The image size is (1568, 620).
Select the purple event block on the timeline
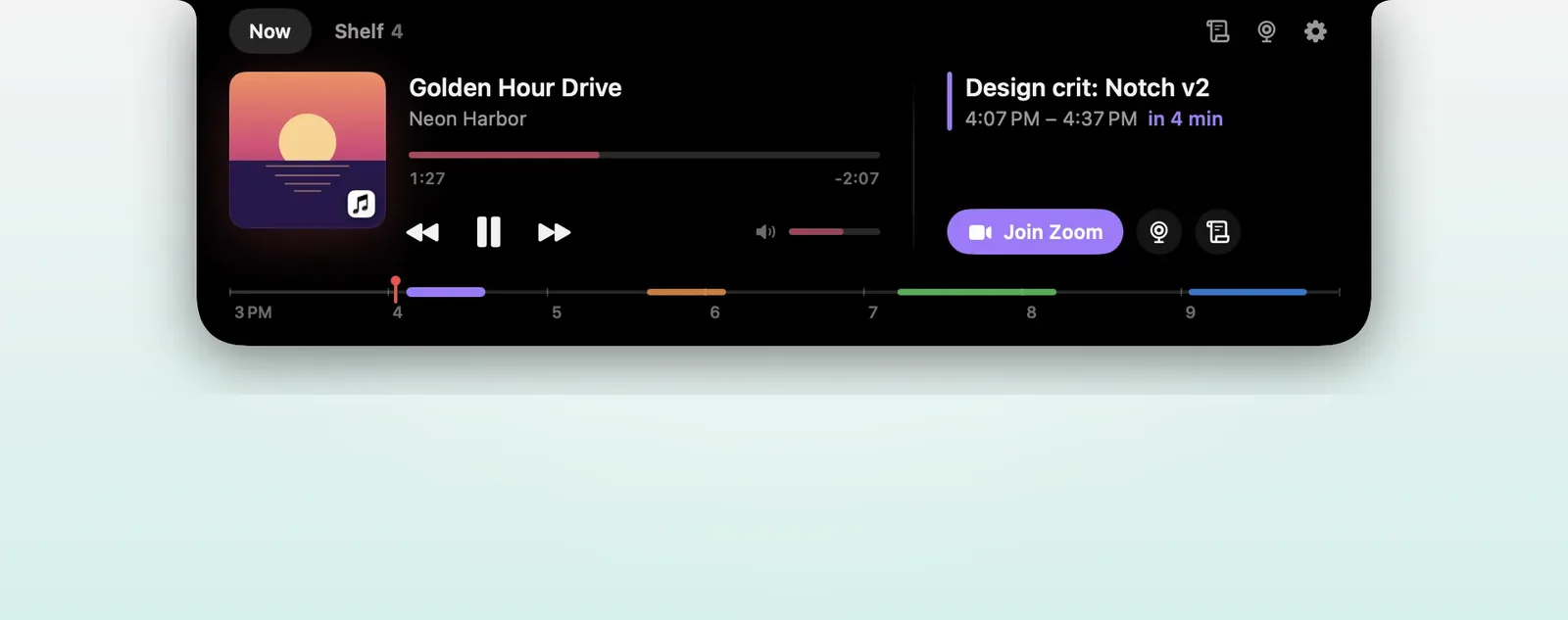(446, 292)
